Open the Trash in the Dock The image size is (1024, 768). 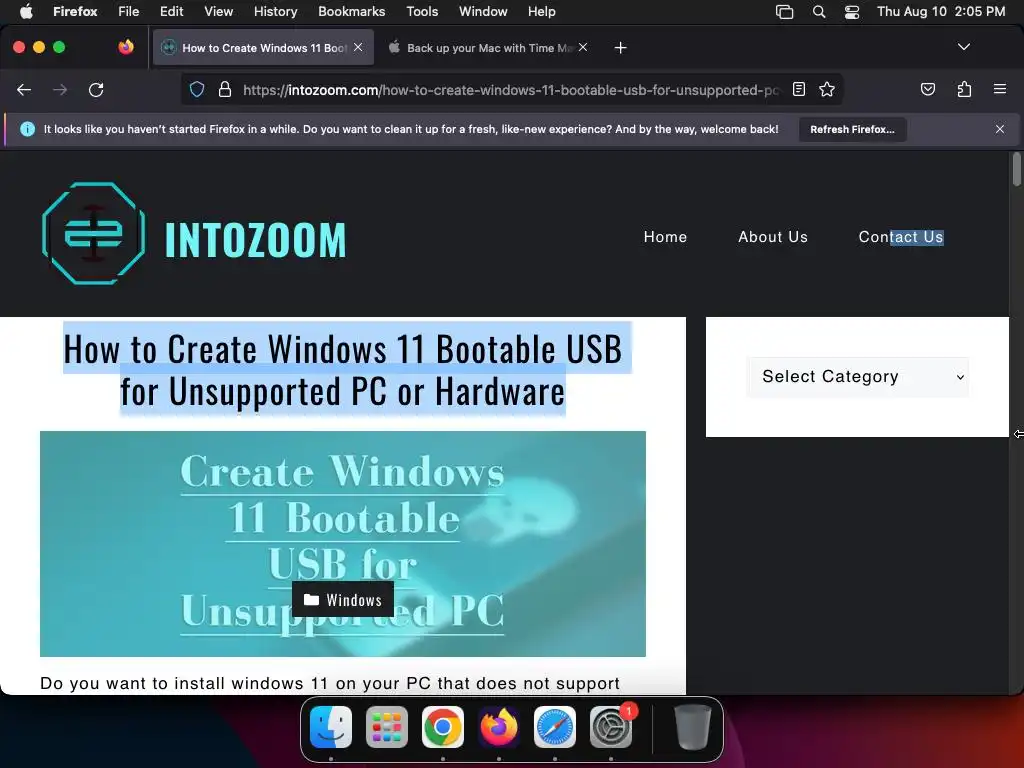point(692,727)
